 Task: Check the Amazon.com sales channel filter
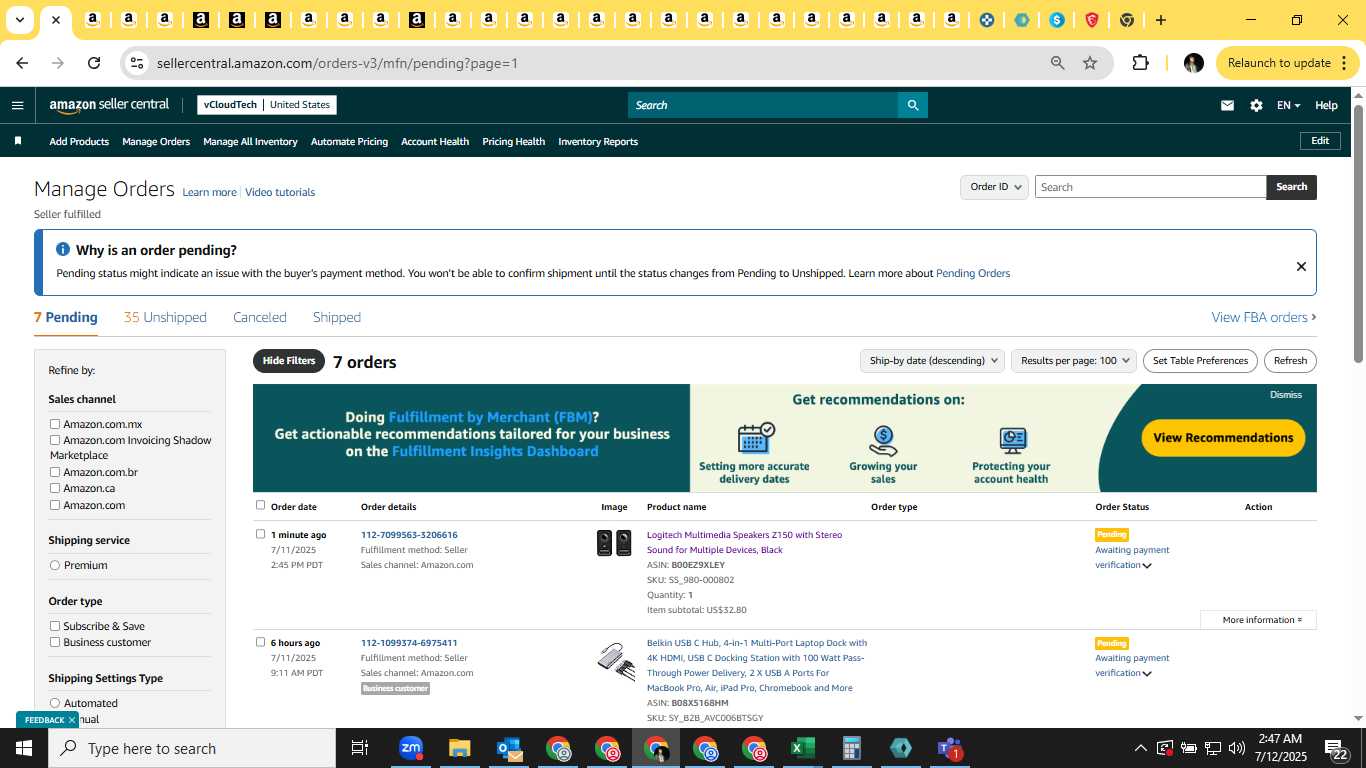click(x=55, y=505)
